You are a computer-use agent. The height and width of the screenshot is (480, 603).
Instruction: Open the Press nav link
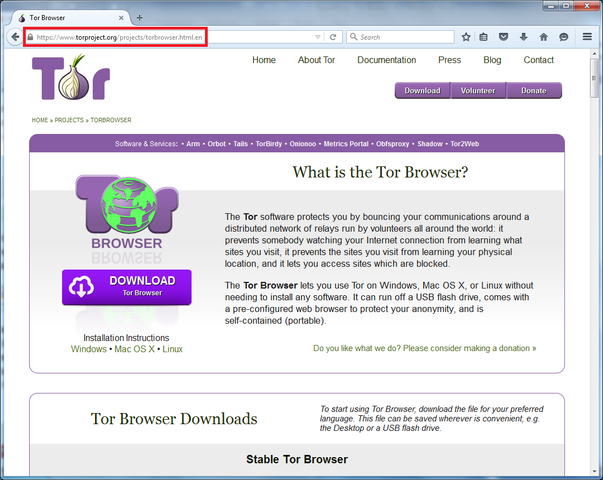pos(450,60)
